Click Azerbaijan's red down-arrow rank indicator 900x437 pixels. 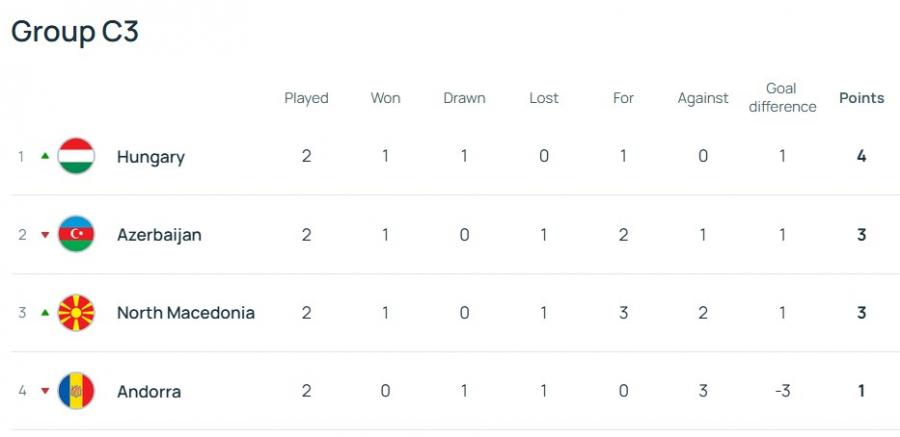click(44, 235)
